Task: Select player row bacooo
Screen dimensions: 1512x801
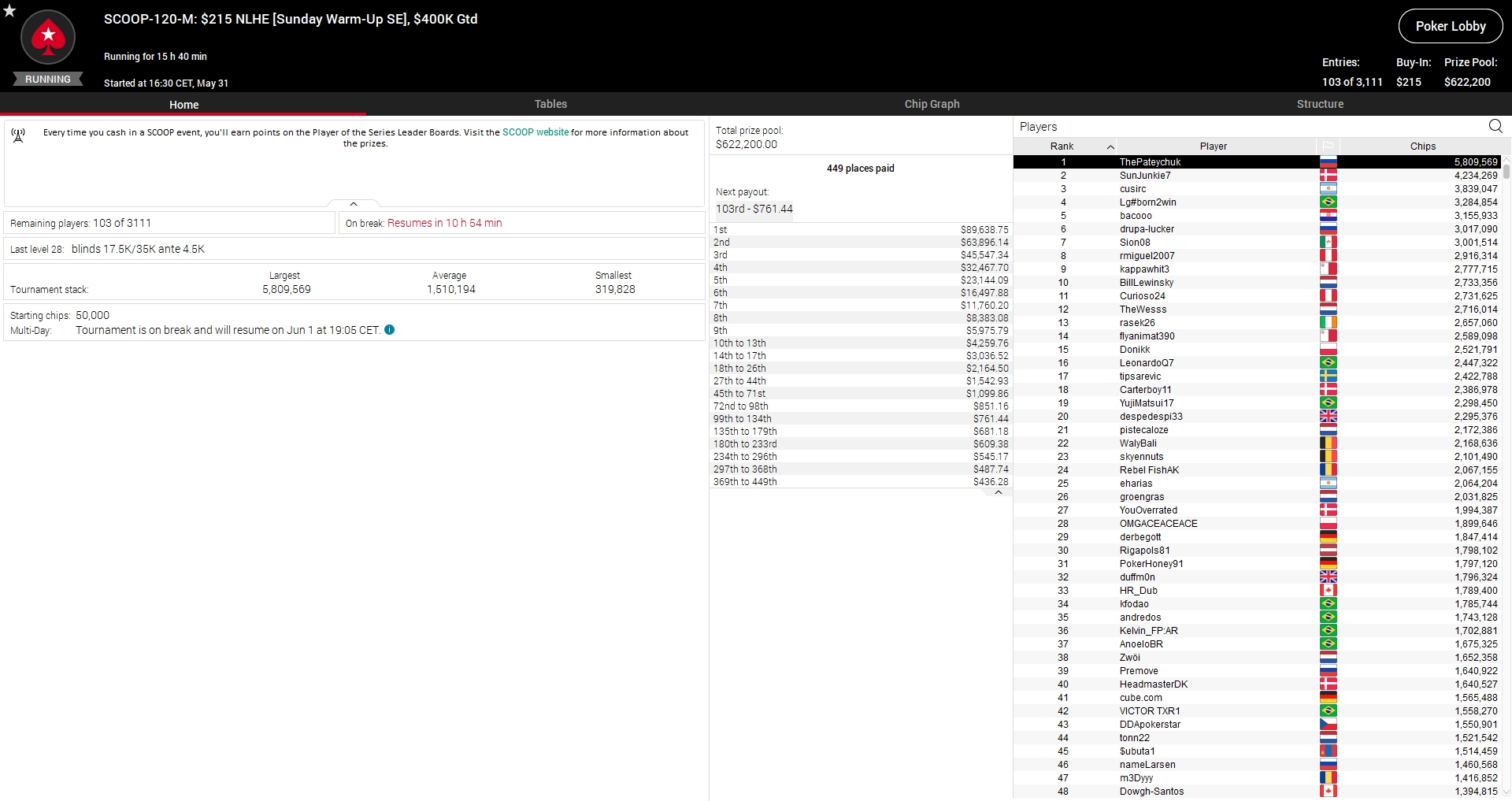Action: coord(1257,216)
